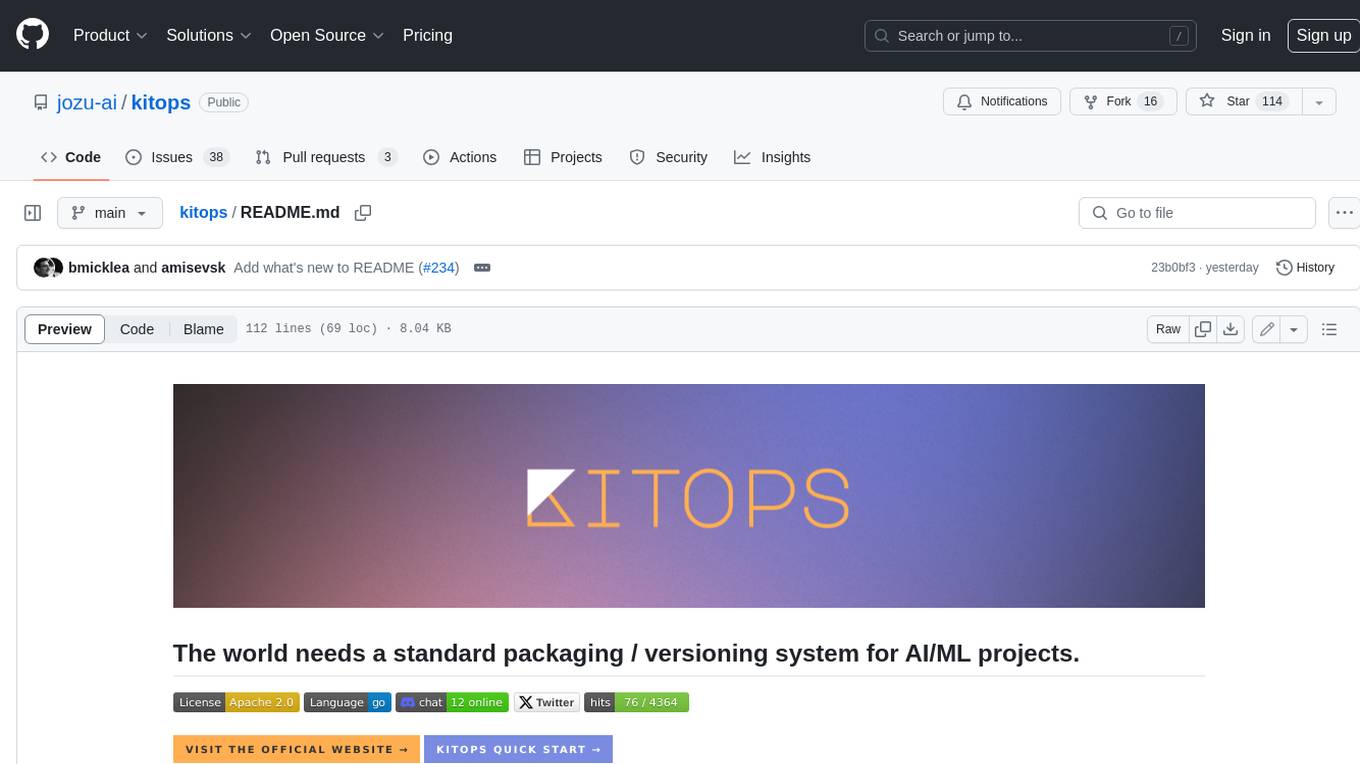The width and height of the screenshot is (1360, 764).
Task: Switch to the Security tab
Action: 668,157
